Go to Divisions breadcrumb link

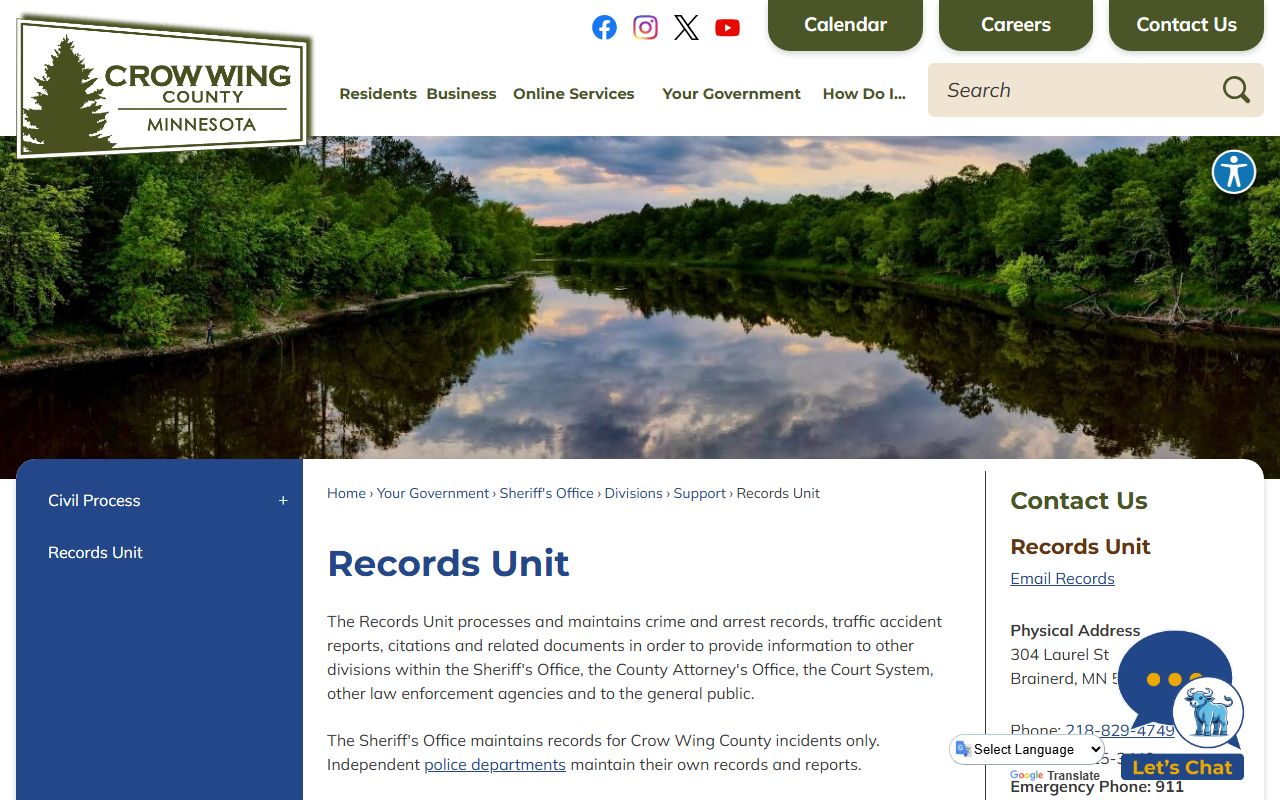tap(633, 493)
